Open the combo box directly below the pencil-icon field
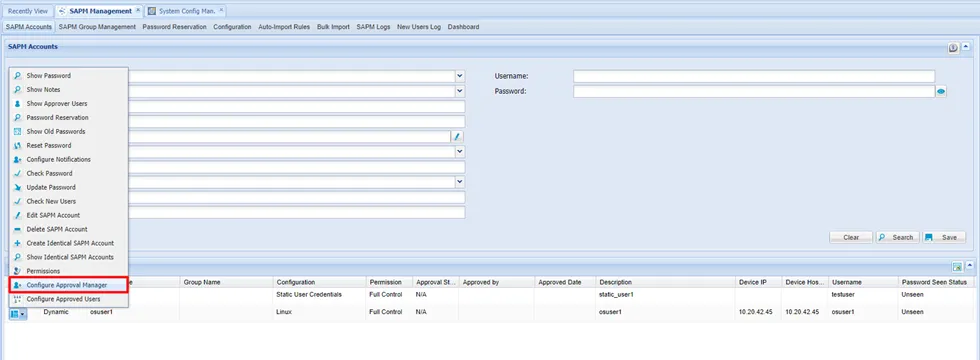This screenshot has height=360, width=980. pos(460,152)
